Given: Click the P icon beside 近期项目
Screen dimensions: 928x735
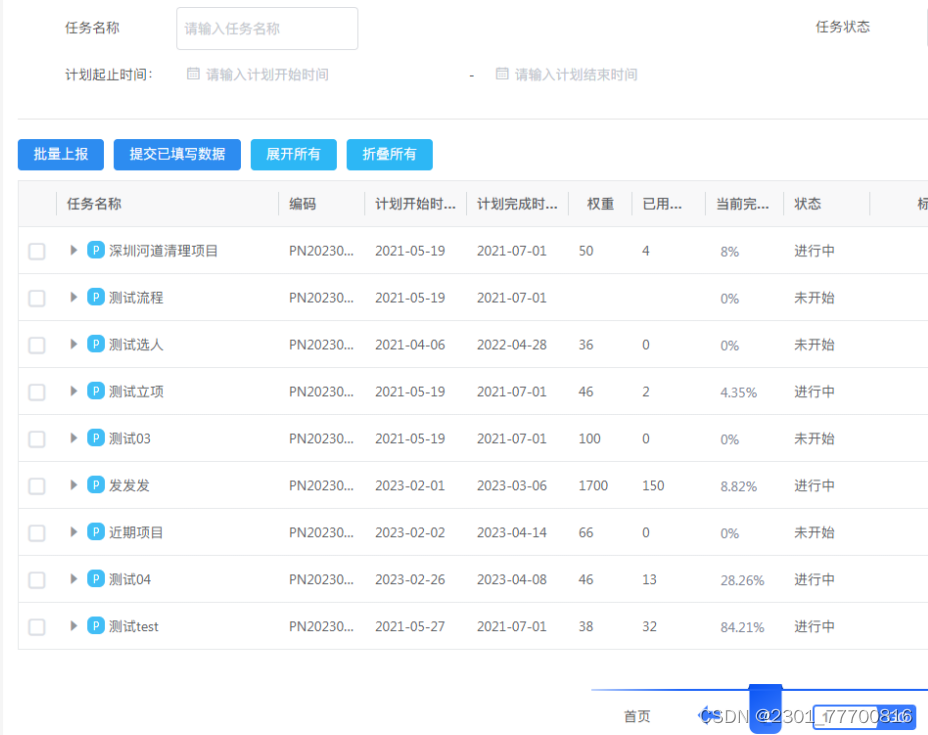Looking at the screenshot, I should point(96,532).
